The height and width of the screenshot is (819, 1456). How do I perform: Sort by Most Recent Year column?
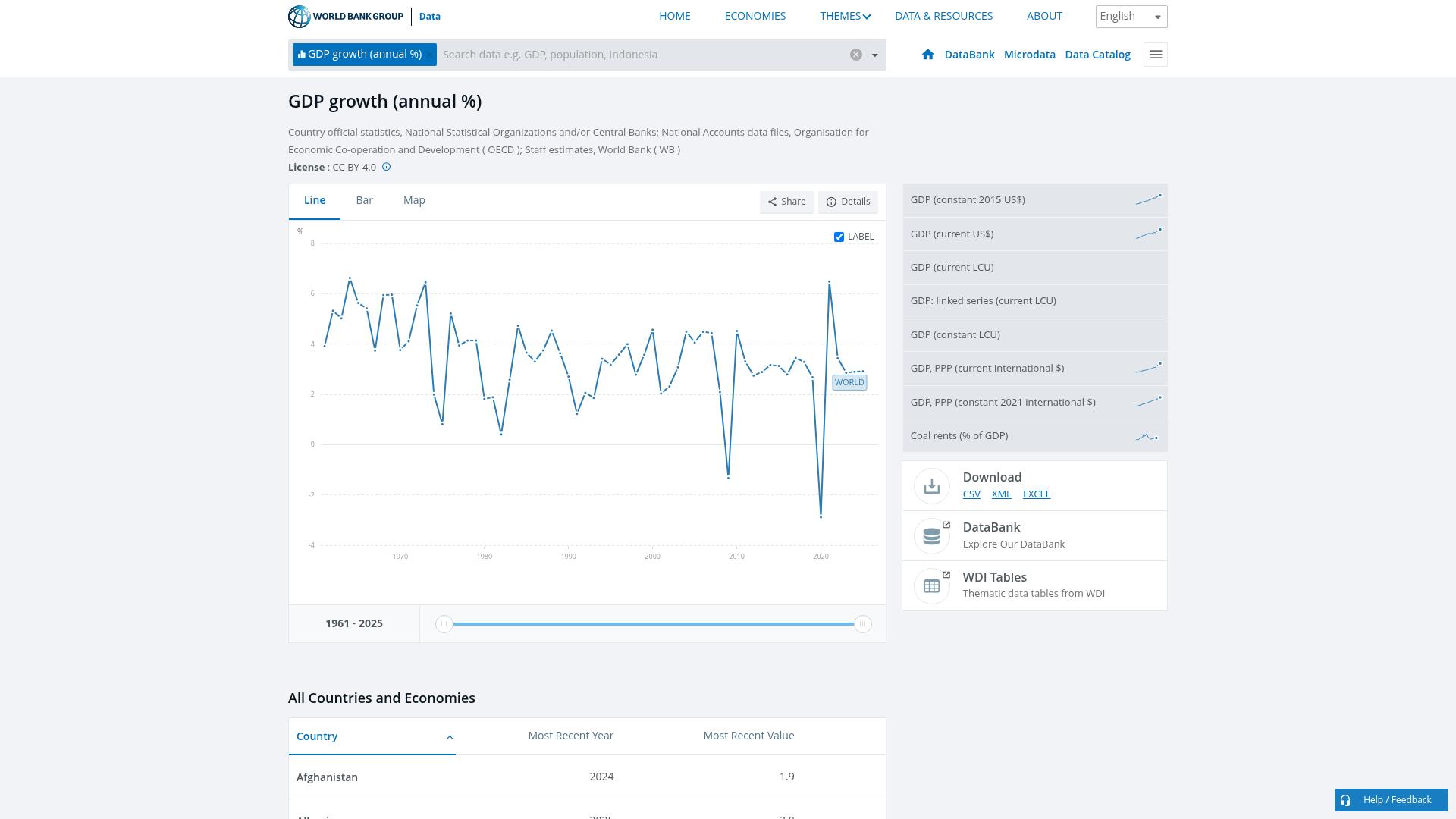(x=571, y=736)
